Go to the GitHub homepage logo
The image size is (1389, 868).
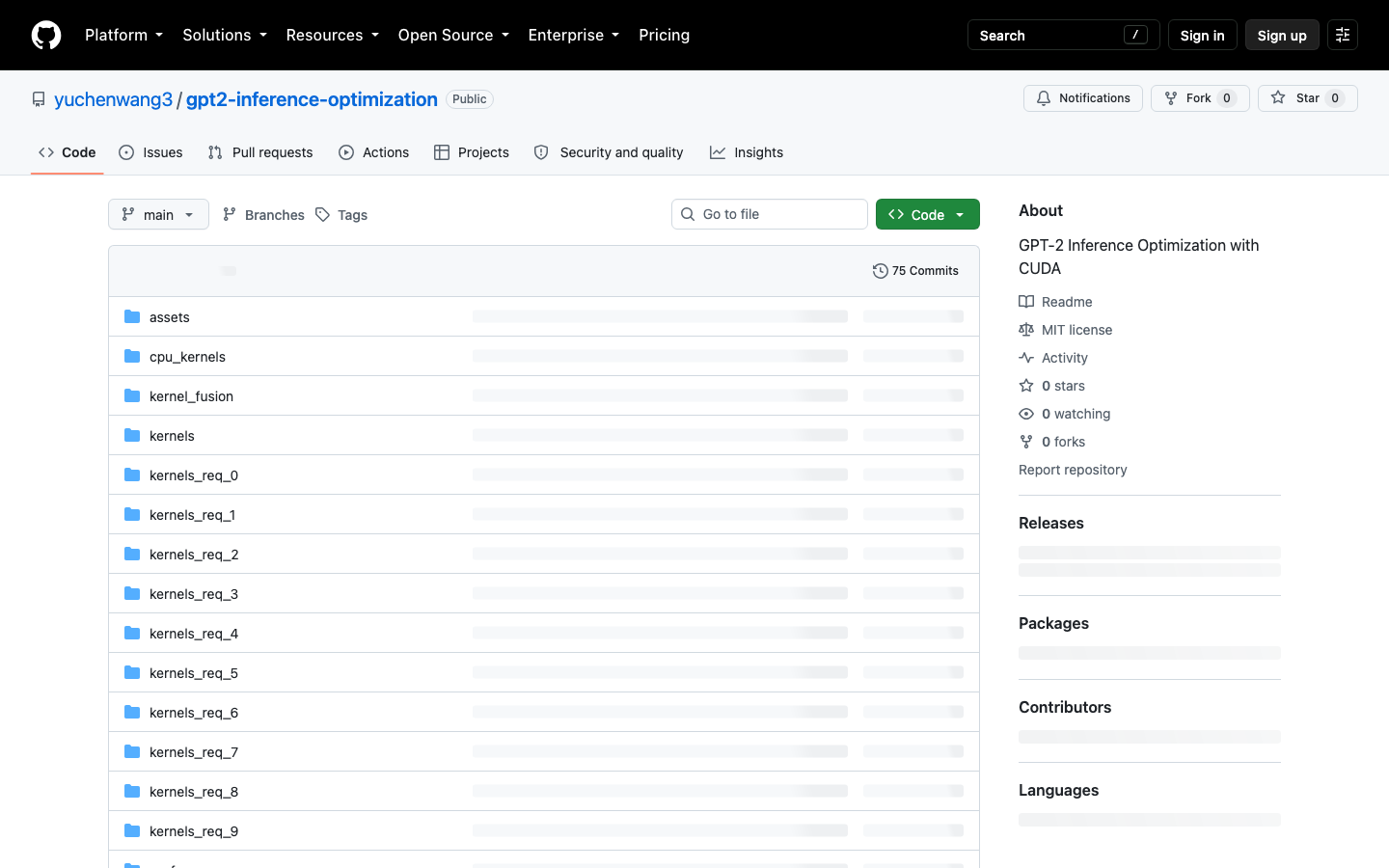(x=46, y=35)
